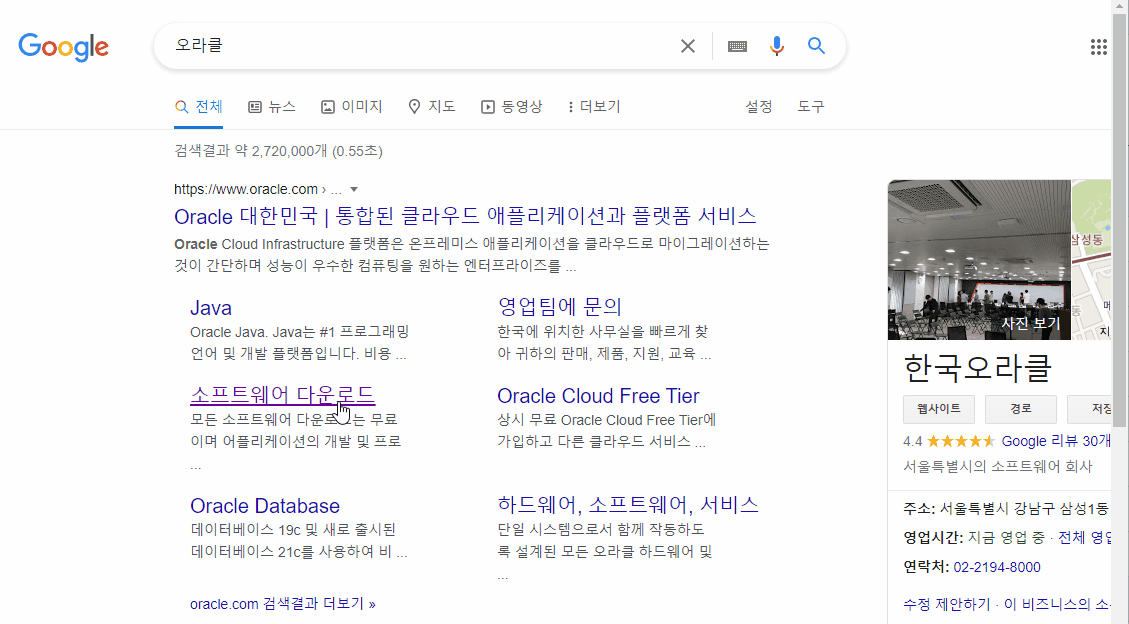Open the map thumbnail showing 삼성동

(1092, 260)
